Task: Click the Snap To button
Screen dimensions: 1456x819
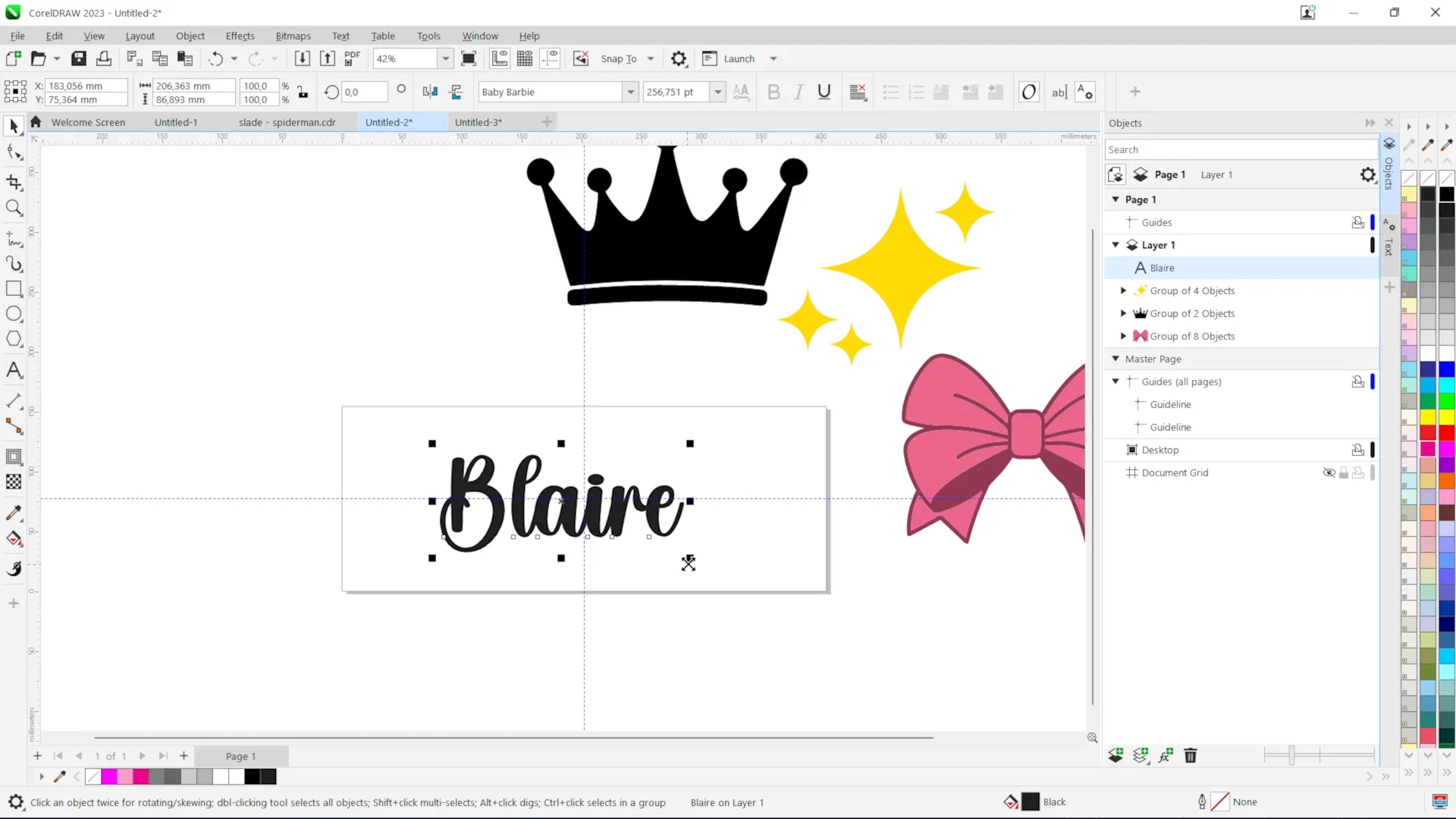Action: [x=619, y=58]
